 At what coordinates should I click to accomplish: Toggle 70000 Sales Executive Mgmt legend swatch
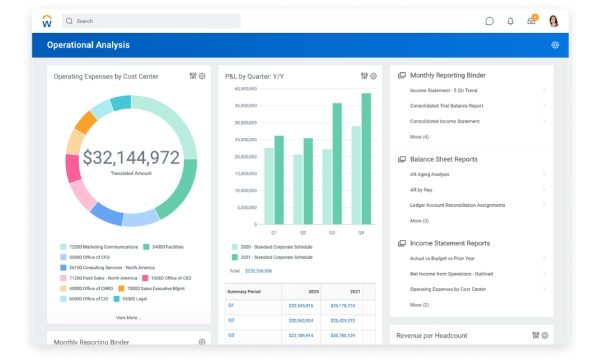point(121,288)
